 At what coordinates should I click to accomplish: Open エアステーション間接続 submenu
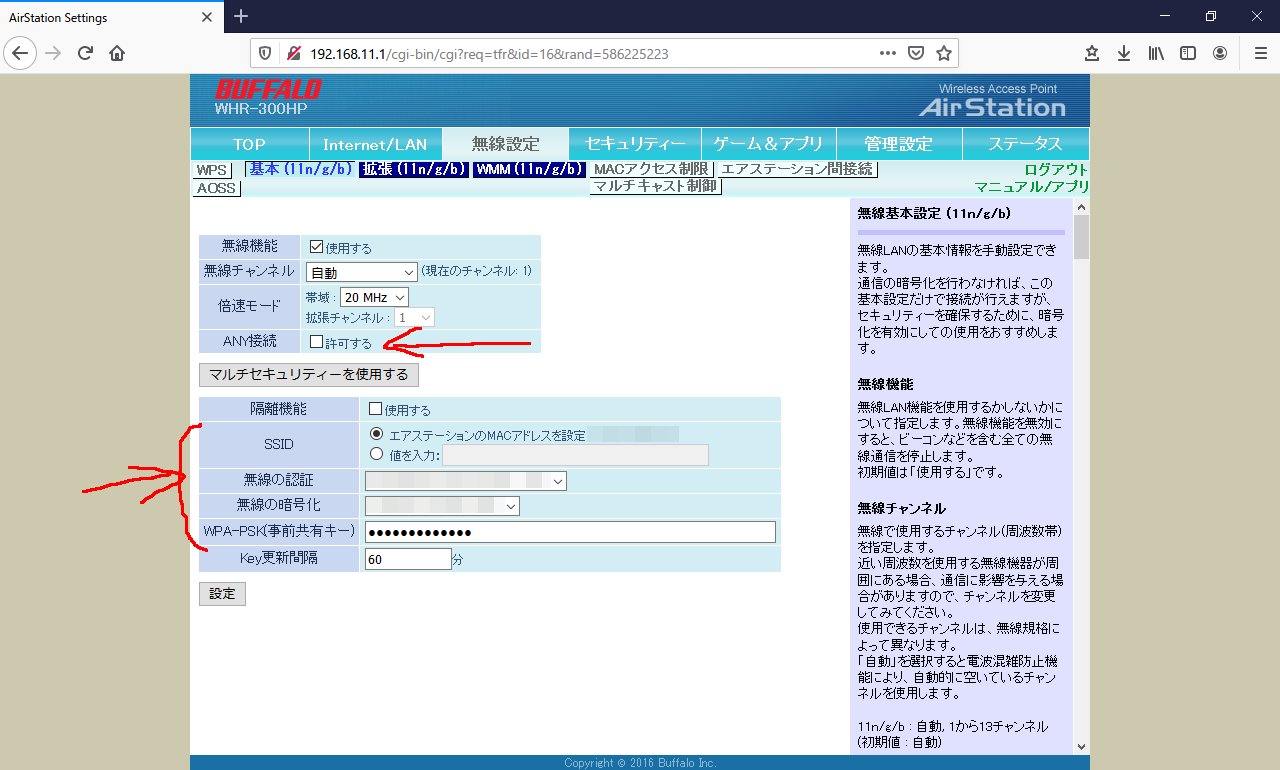tap(797, 169)
